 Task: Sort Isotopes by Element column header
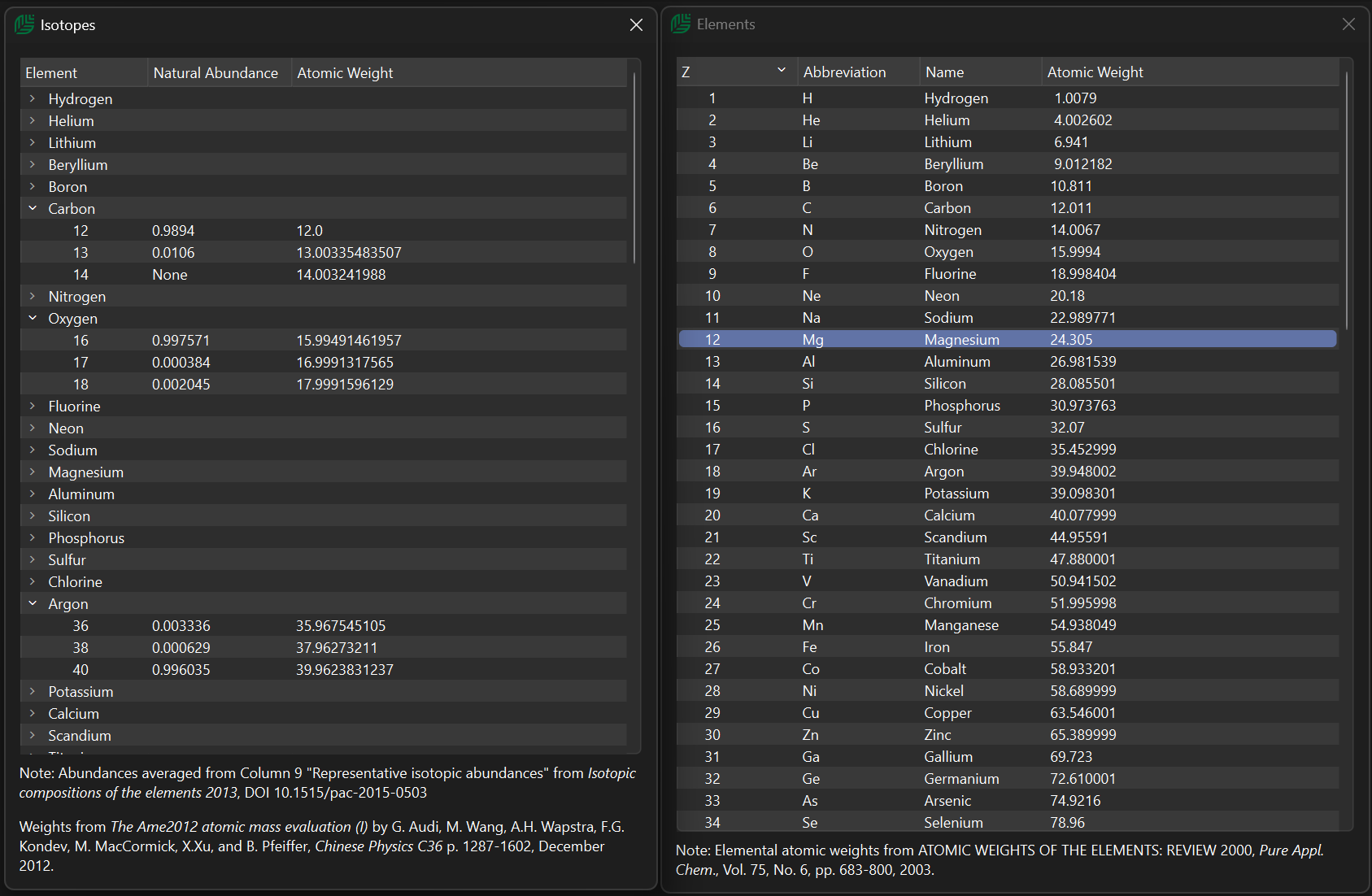point(84,72)
